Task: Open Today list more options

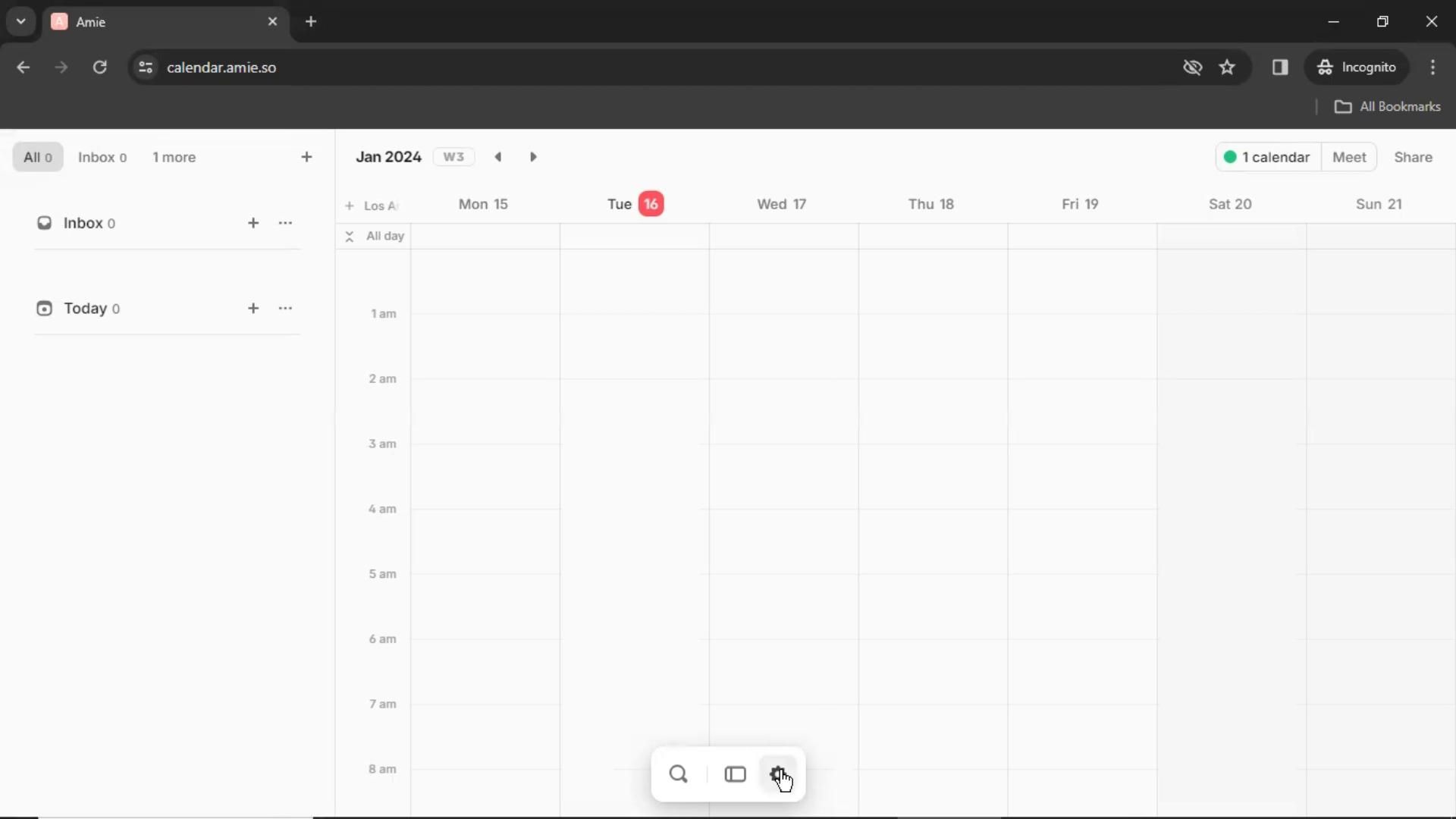Action: pyautogui.click(x=285, y=309)
